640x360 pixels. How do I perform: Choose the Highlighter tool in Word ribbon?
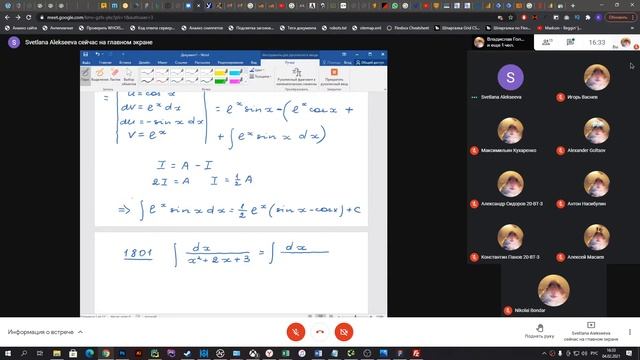click(100, 75)
